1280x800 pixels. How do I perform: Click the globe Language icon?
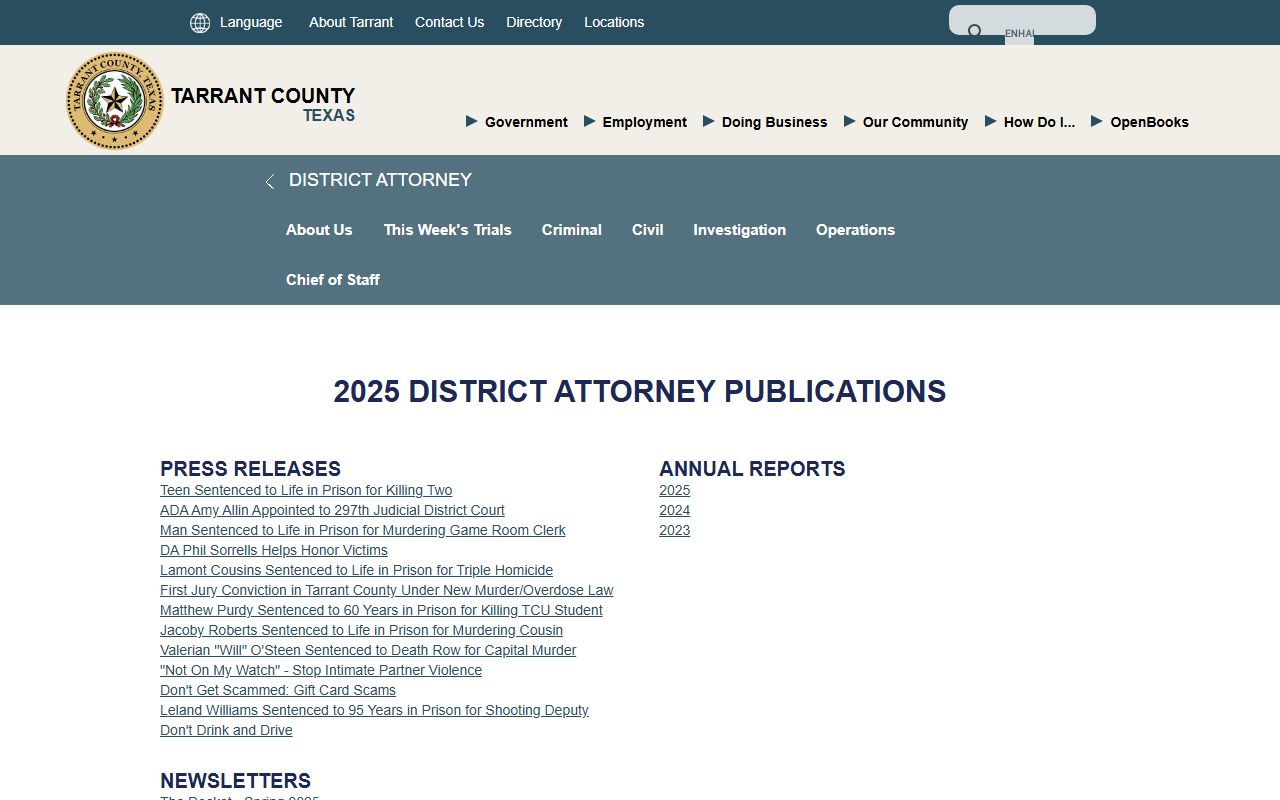200,23
